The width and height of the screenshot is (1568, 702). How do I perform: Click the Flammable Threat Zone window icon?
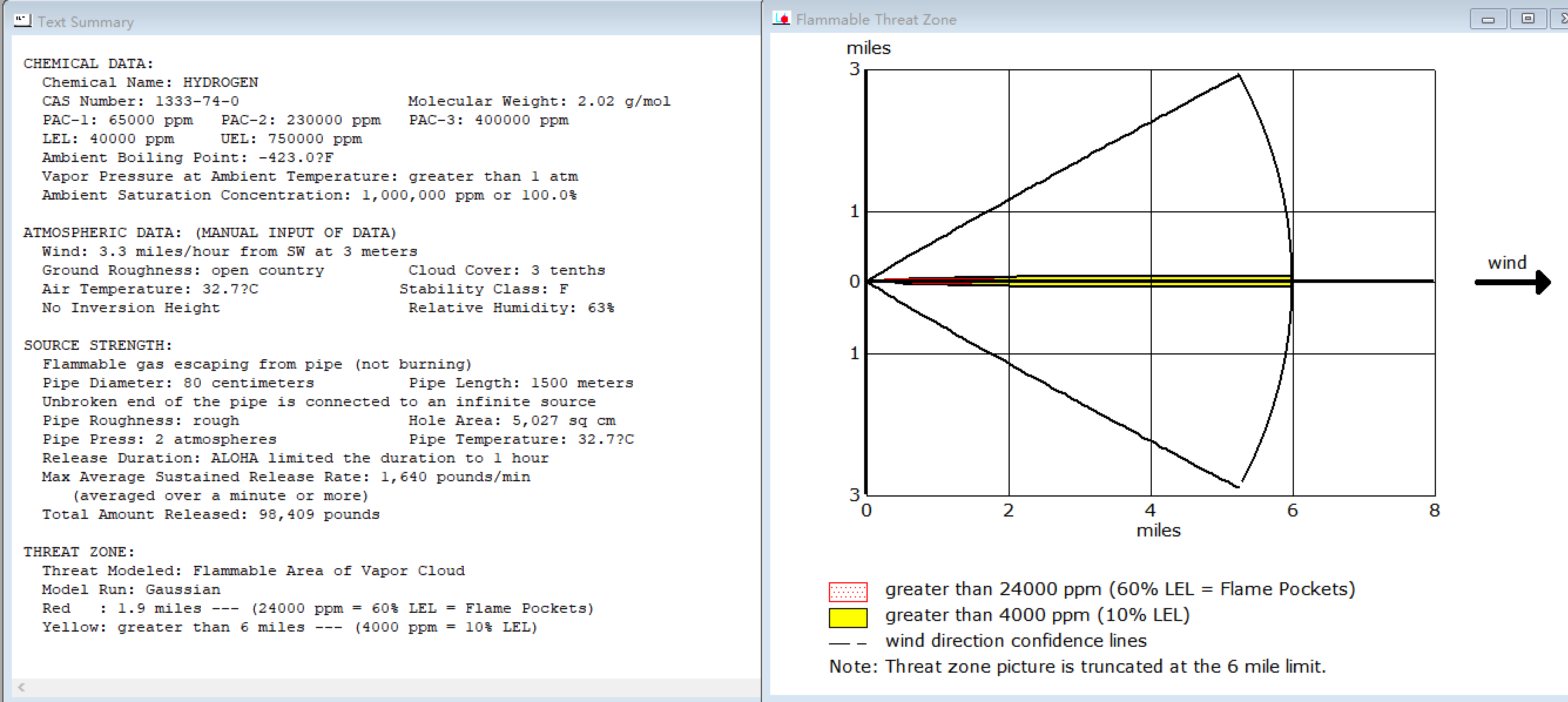point(781,19)
